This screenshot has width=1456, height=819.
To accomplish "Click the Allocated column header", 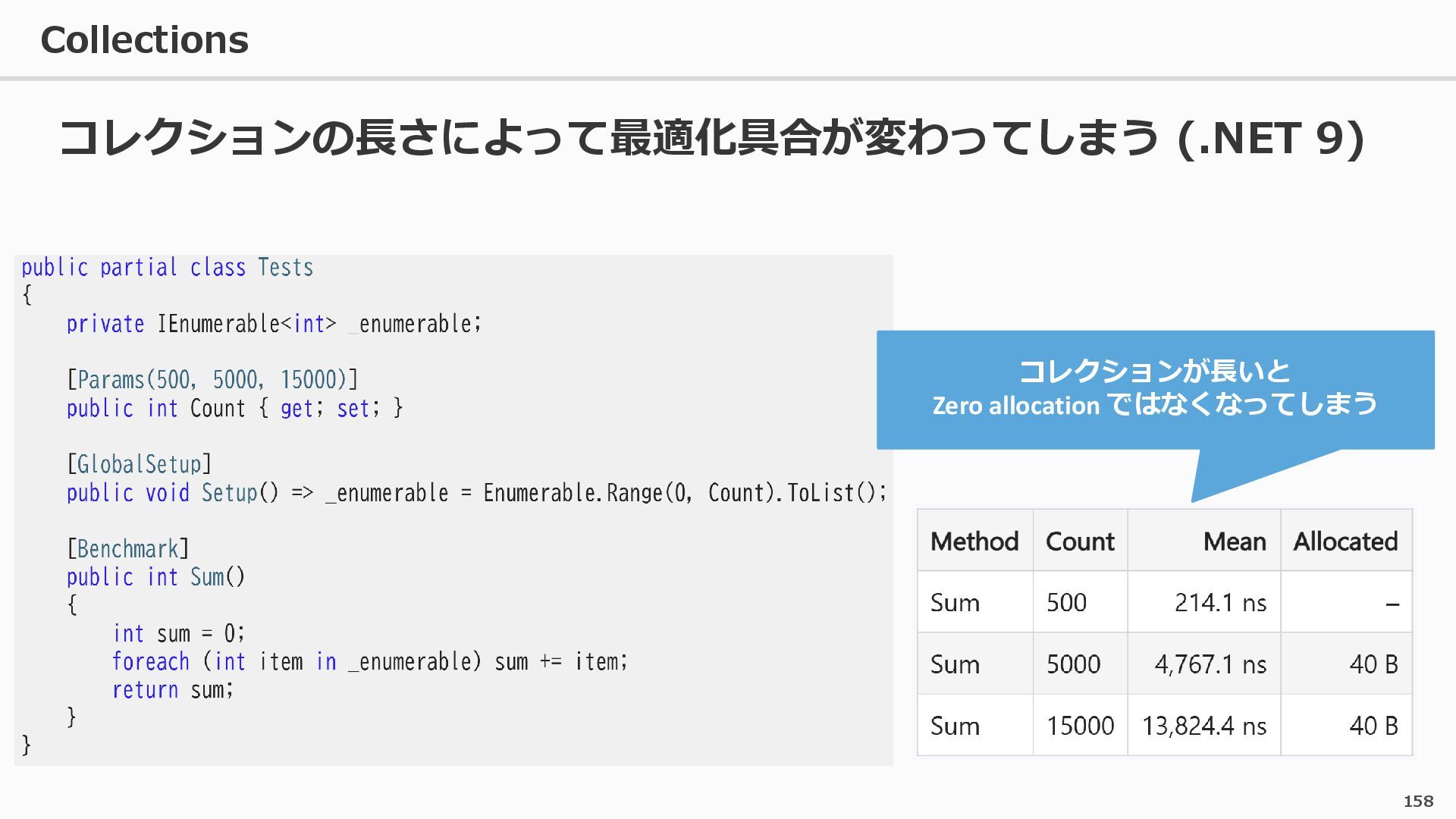I will click(1345, 541).
